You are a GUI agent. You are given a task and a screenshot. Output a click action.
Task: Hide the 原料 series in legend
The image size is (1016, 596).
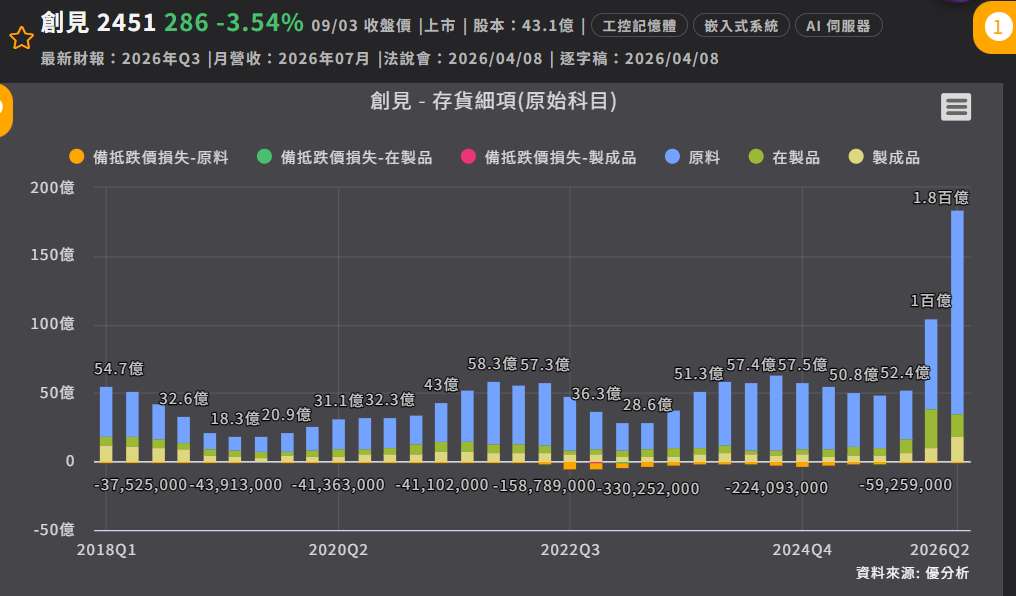coord(693,157)
